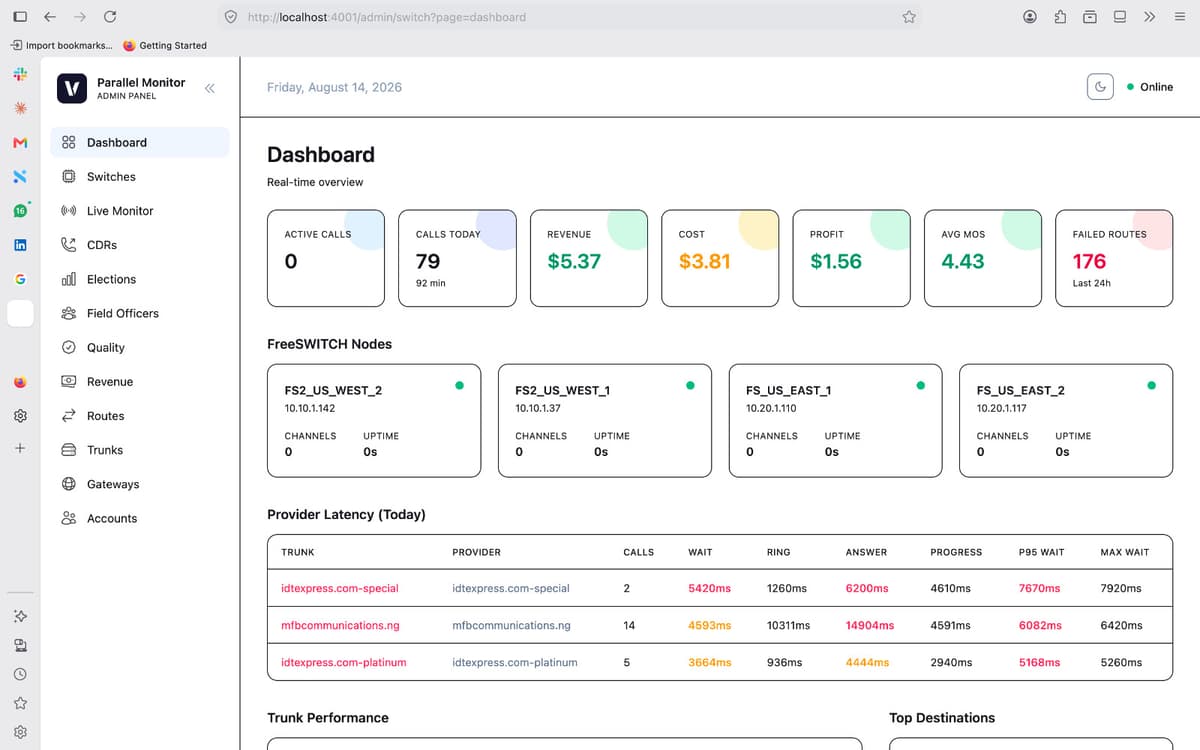Viewport: 1200px width, 750px height.
Task: Select the CDRs phone icon
Action: [68, 245]
